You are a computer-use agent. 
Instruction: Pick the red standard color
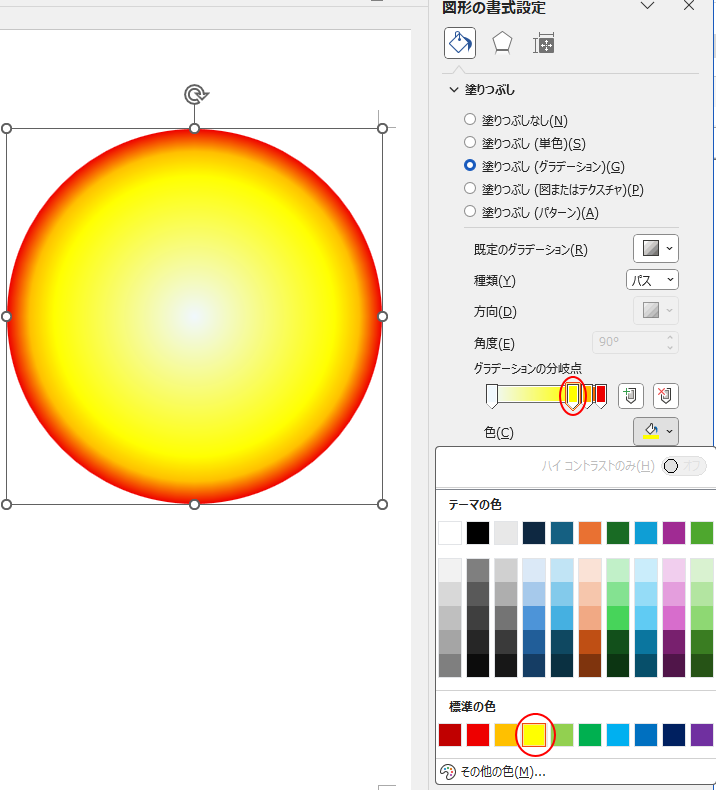coord(478,735)
